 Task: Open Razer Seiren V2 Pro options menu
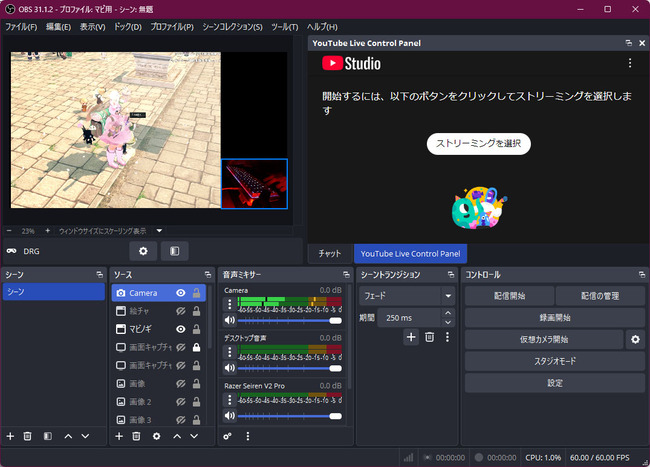tap(230, 400)
